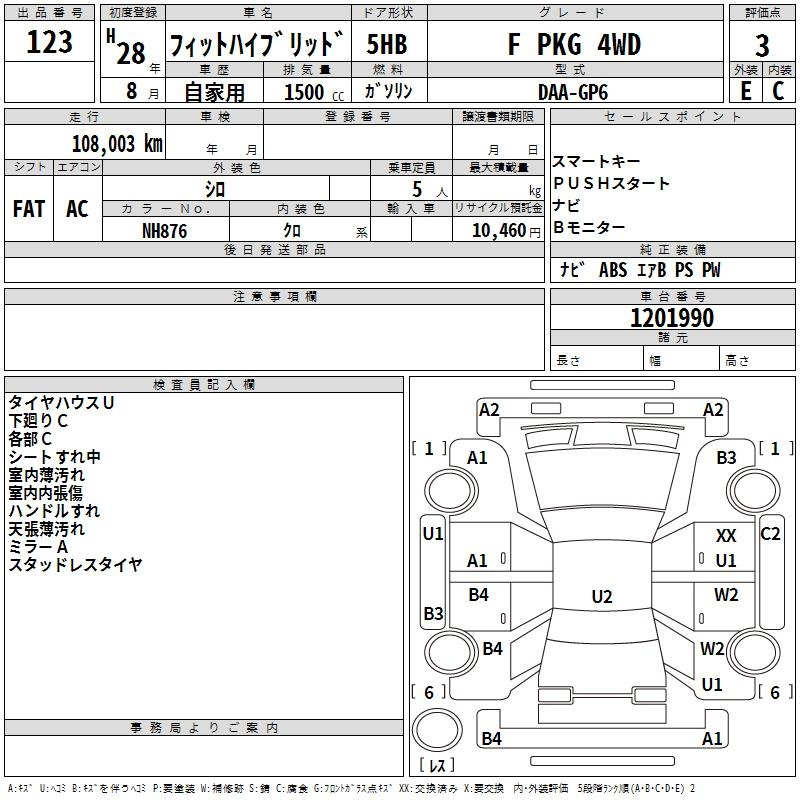Select the FAT shift type cell

coord(29,209)
